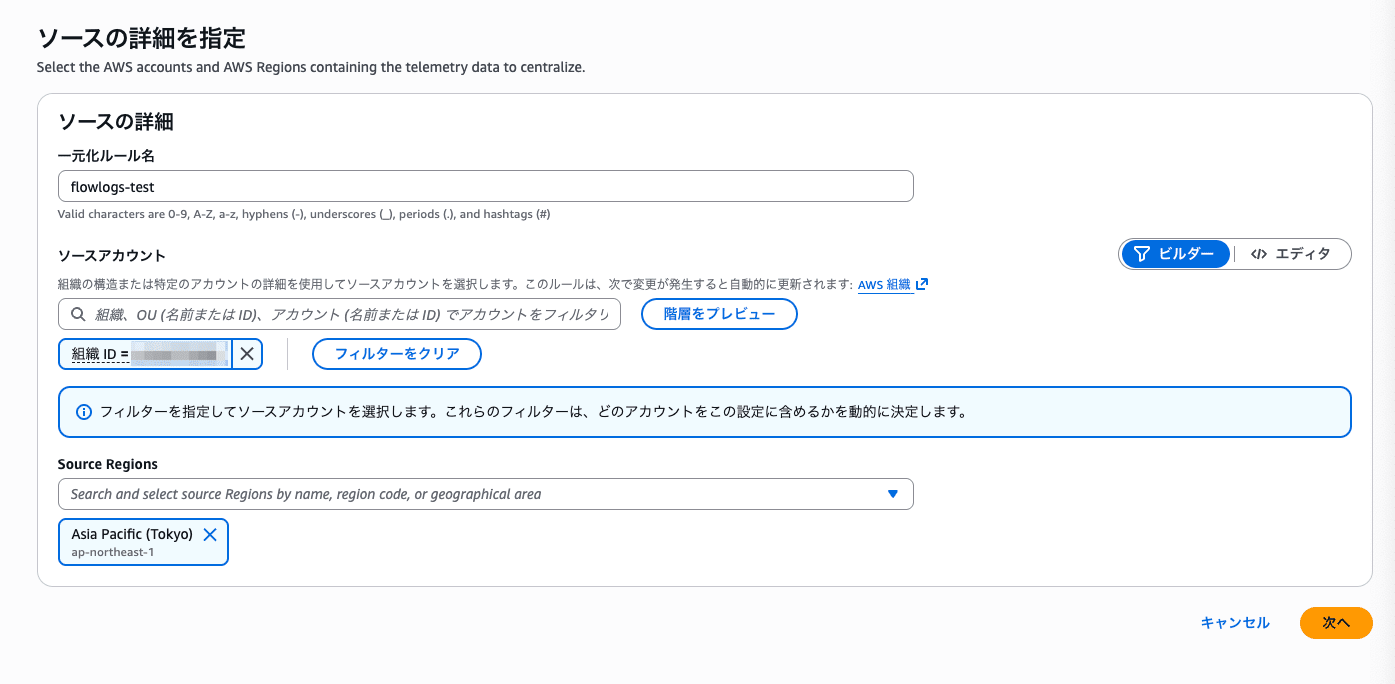Remove the 組織 ID filter with its X icon
Image resolution: width=1395 pixels, height=684 pixels.
(246, 353)
